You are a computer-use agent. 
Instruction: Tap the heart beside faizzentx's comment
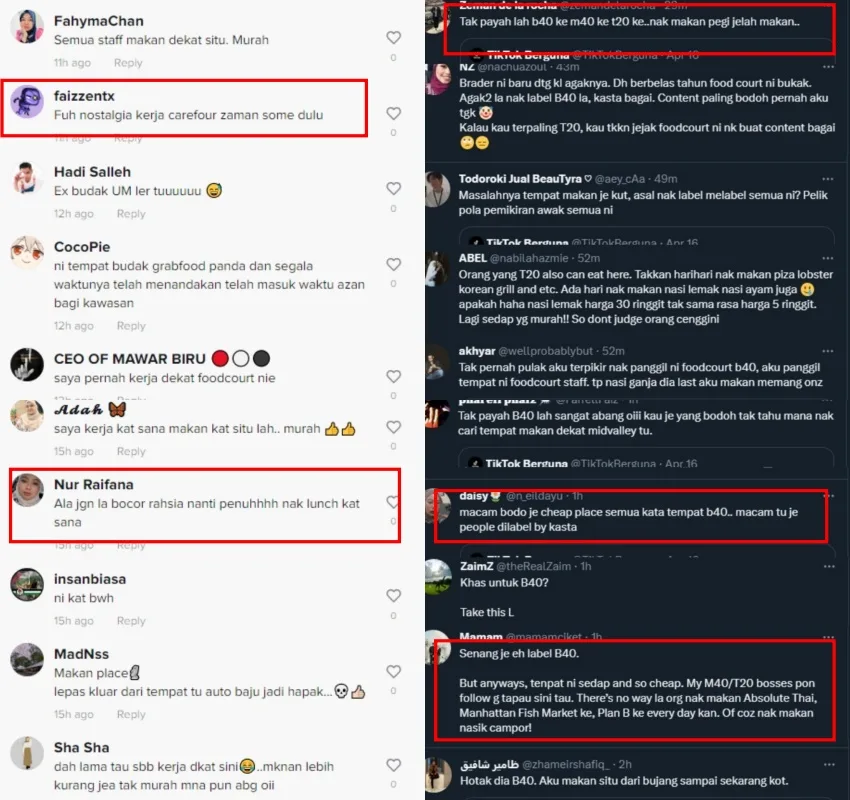coord(394,113)
